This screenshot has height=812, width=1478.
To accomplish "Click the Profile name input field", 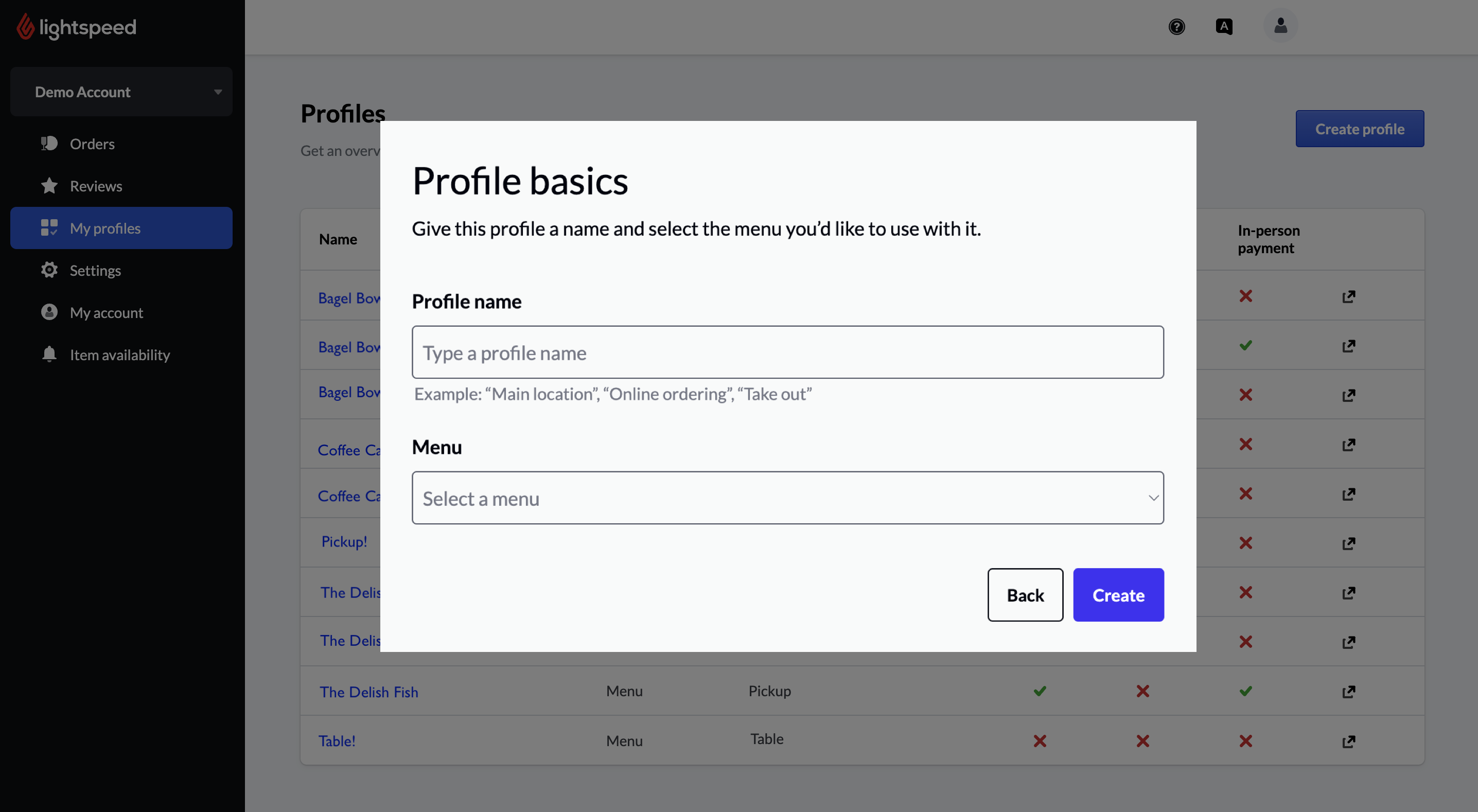I will point(788,351).
